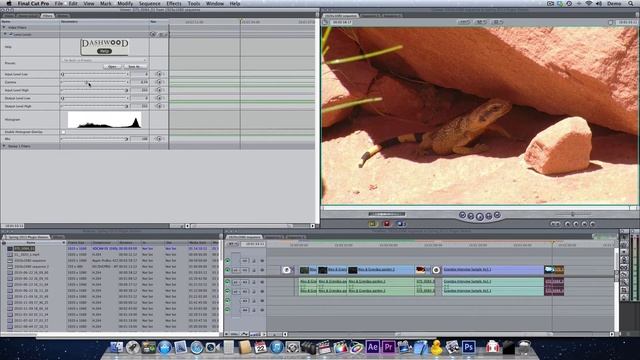The width and height of the screenshot is (640, 360).
Task: Toggle Auto Select on V1 track
Action: 262,270
